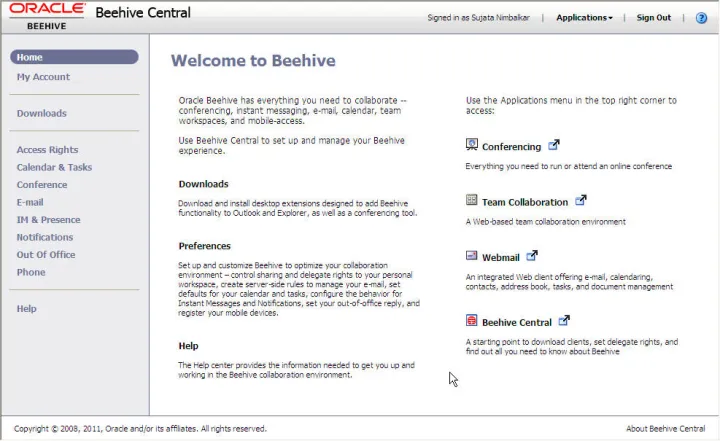Click the Team Collaboration grid icon
Image resolution: width=720 pixels, height=441 pixels.
(x=472, y=200)
